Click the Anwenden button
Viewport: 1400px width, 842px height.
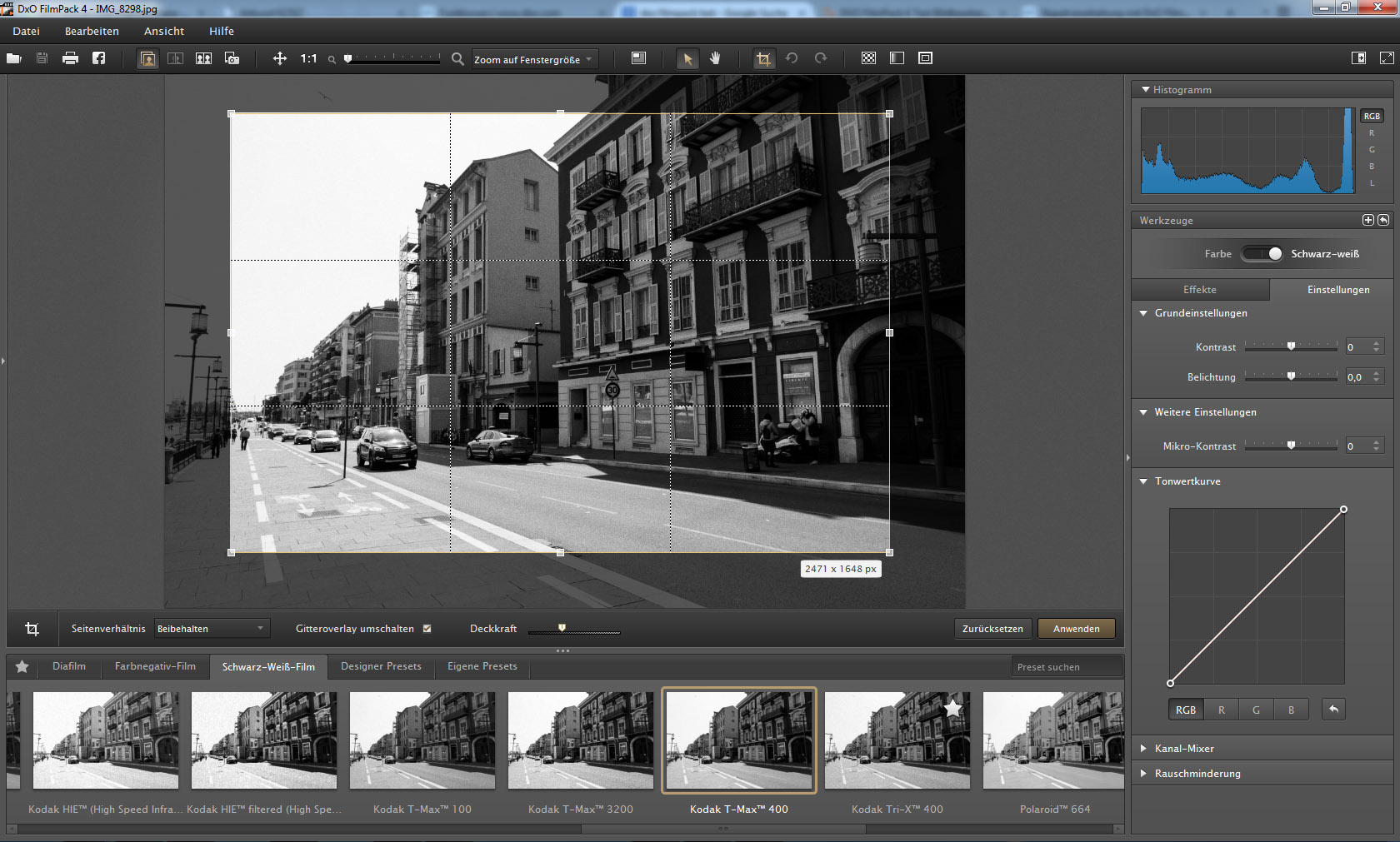(1076, 629)
